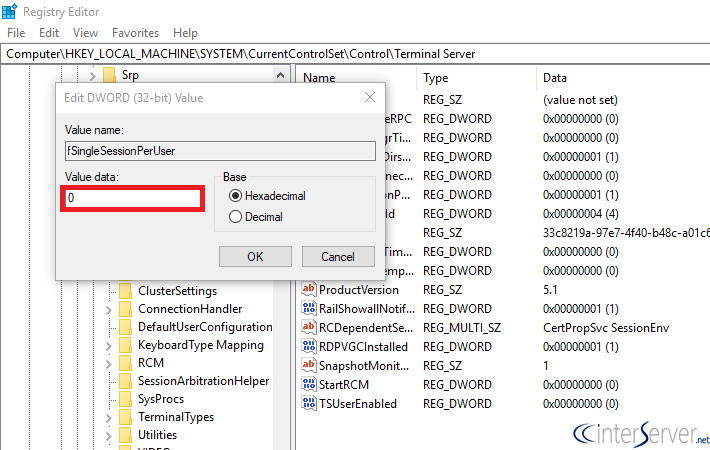Open the File menu
710x450 pixels.
coord(16,33)
